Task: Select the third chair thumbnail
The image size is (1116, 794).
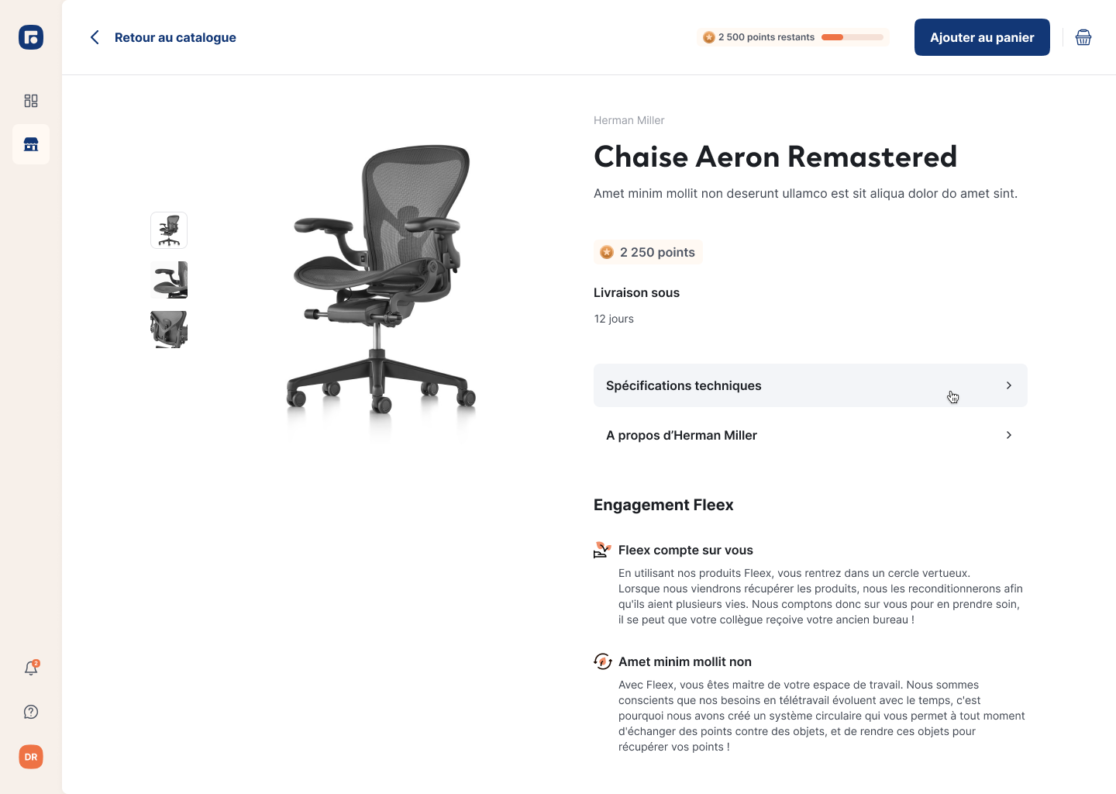Action: point(169,329)
